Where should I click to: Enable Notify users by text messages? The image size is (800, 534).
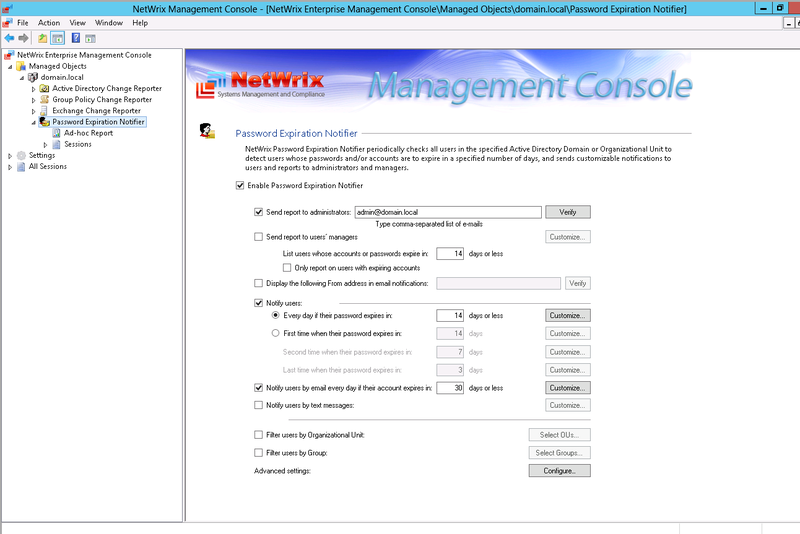pyautogui.click(x=259, y=405)
